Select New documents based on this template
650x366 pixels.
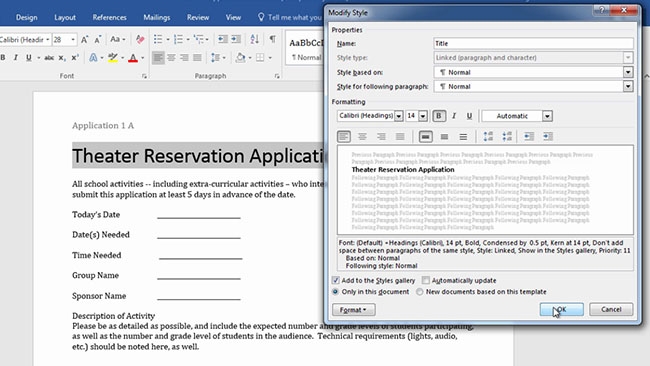[x=420, y=292]
